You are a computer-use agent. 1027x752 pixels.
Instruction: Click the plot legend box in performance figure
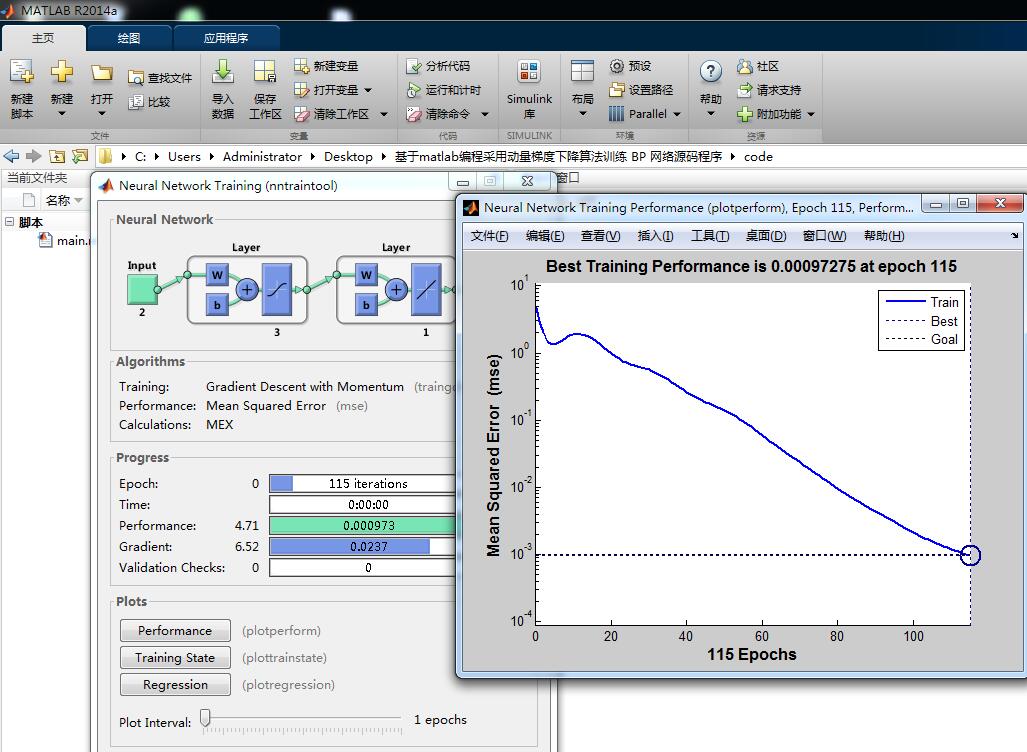[x=922, y=320]
